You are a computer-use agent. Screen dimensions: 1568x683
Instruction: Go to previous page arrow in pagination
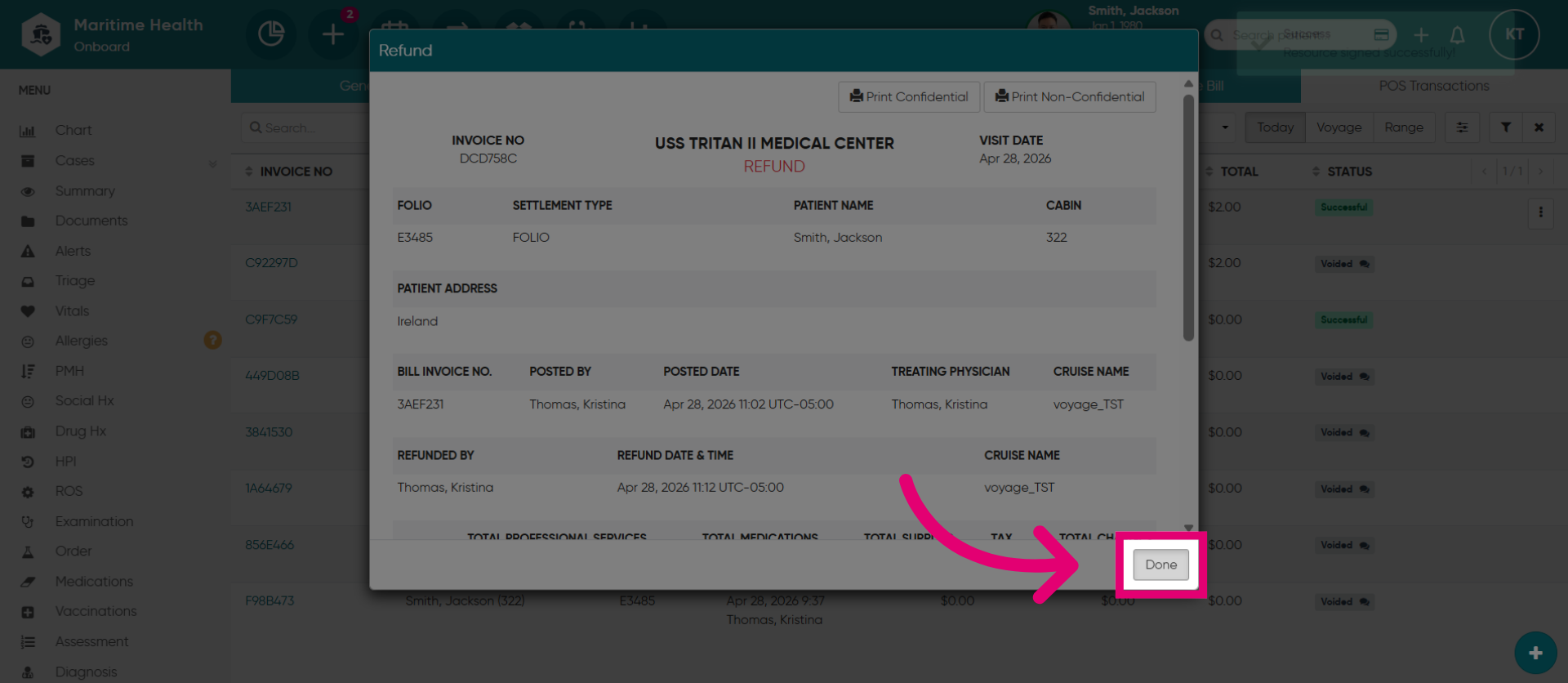(1484, 172)
